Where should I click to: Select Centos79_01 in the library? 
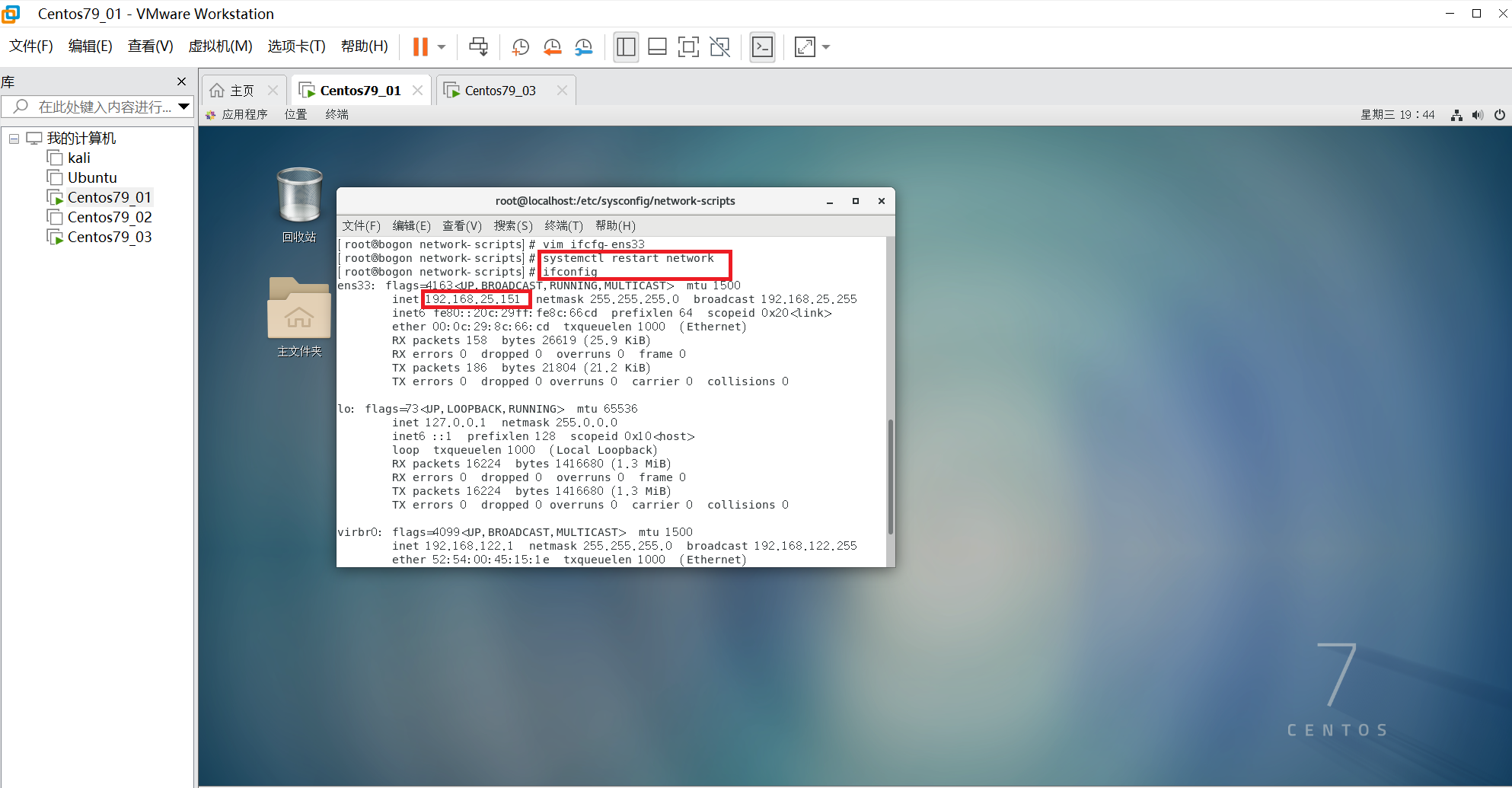point(109,198)
